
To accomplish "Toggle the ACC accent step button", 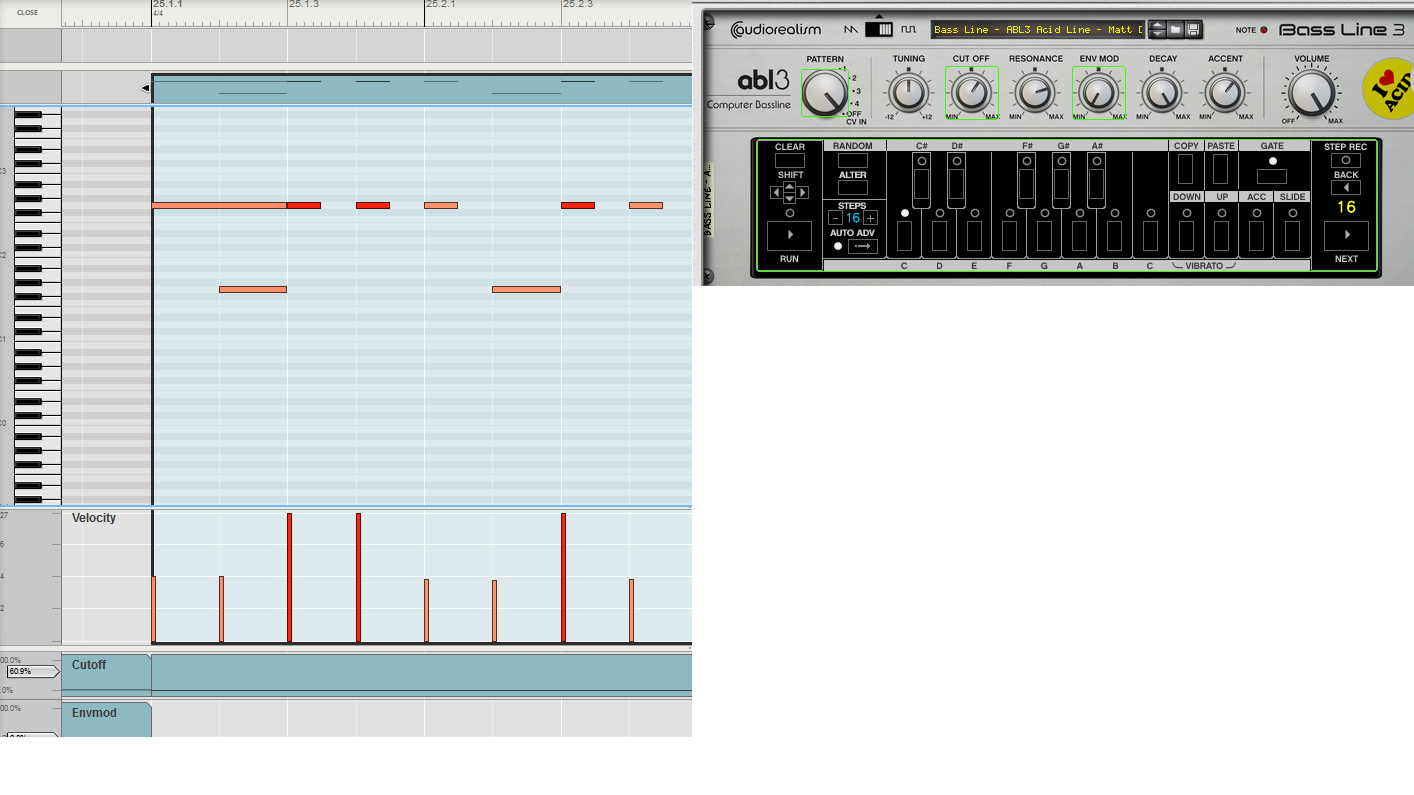I will 1257,236.
